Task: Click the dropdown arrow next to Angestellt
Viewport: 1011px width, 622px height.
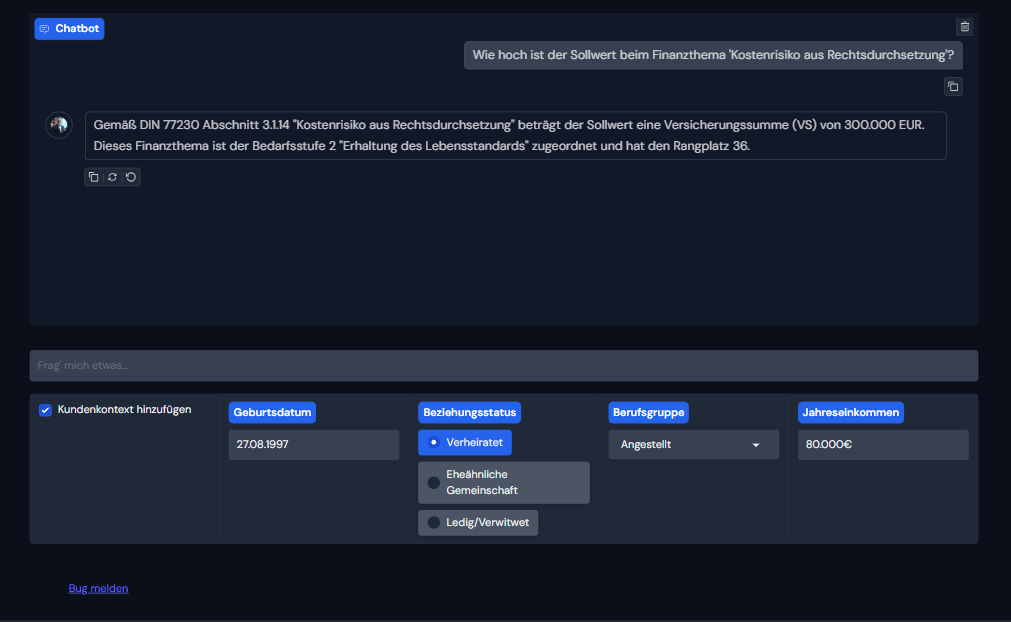Action: point(756,445)
